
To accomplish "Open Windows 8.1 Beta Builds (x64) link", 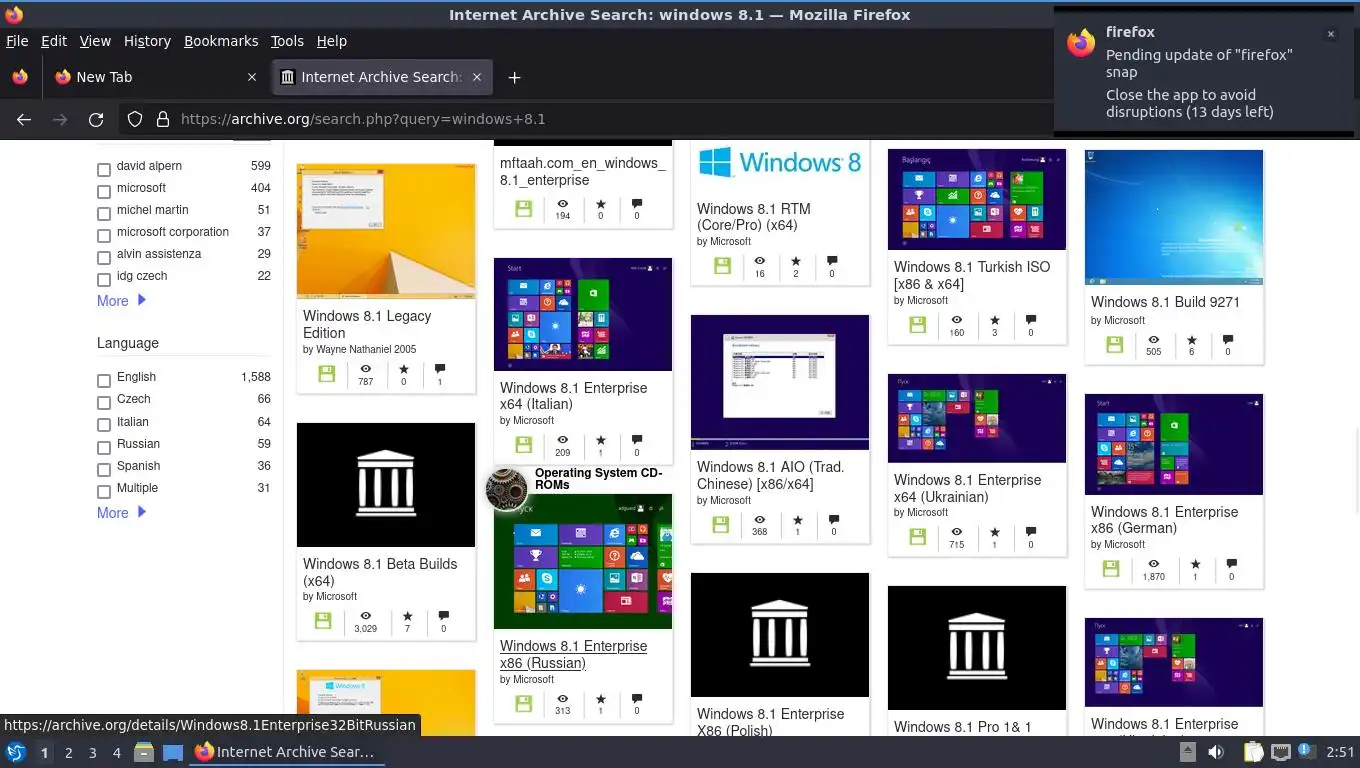I will click(380, 572).
